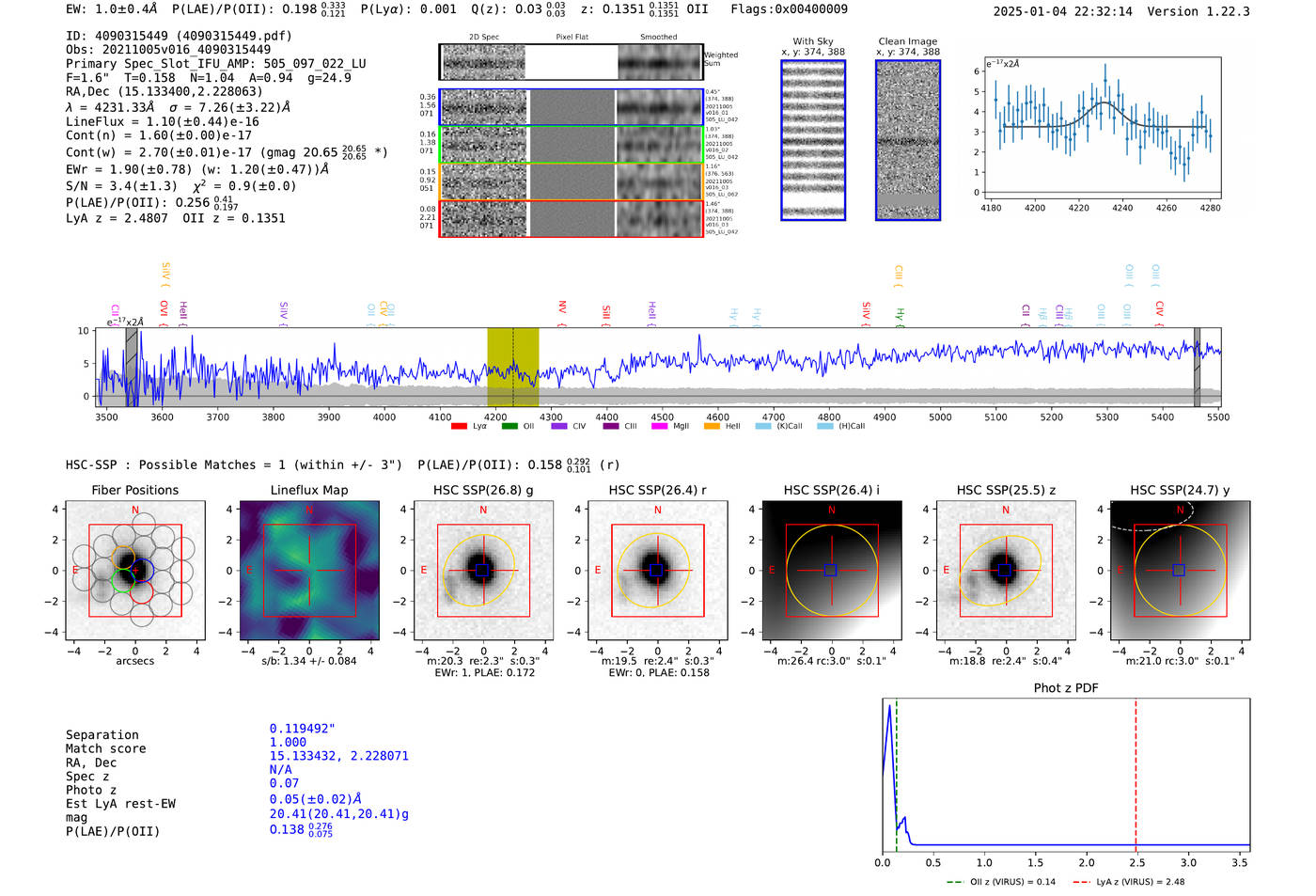
Task: Click the Clean Image strip
Action: 908,140
